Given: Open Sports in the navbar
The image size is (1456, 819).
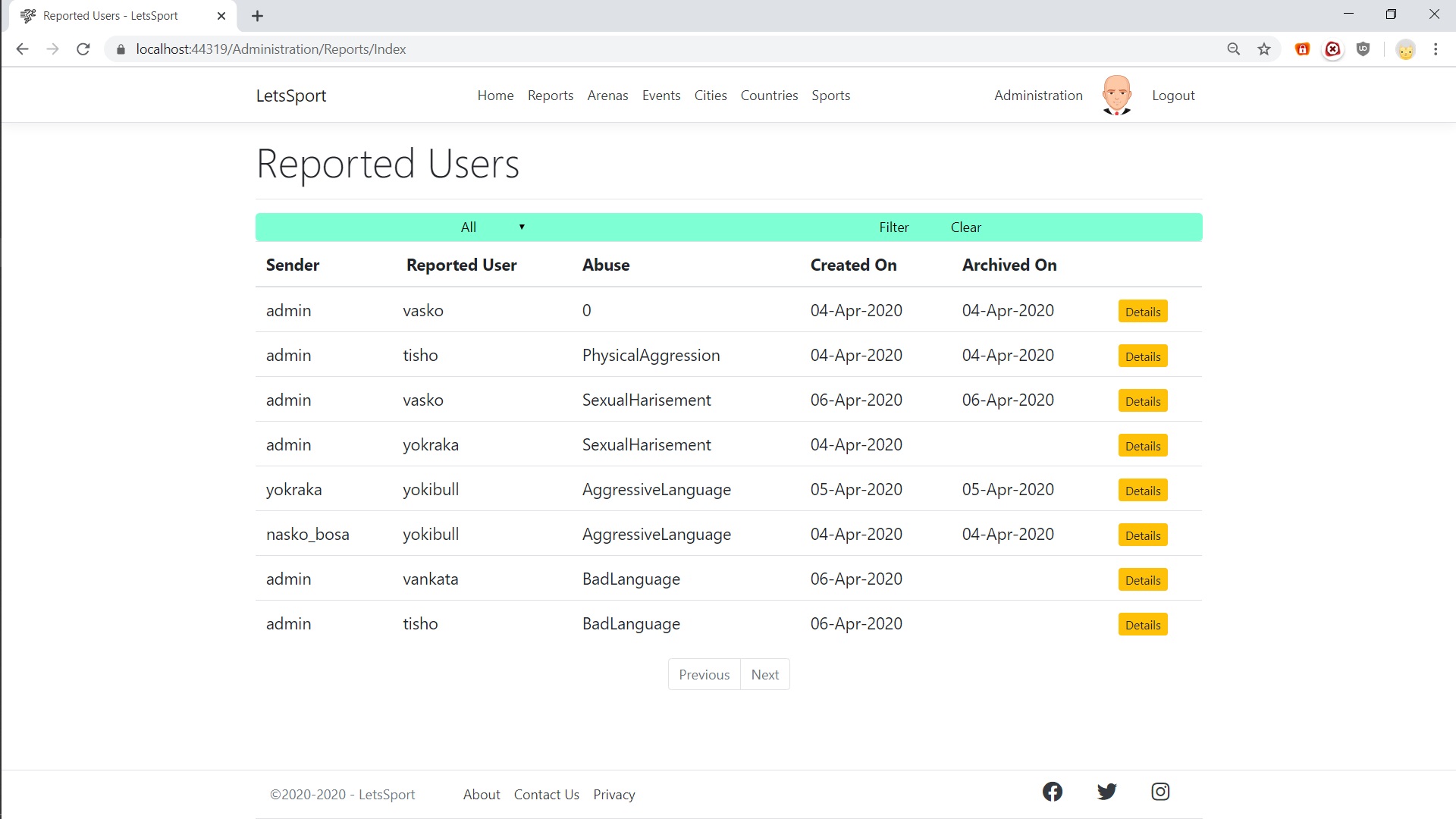Looking at the screenshot, I should pos(830,96).
